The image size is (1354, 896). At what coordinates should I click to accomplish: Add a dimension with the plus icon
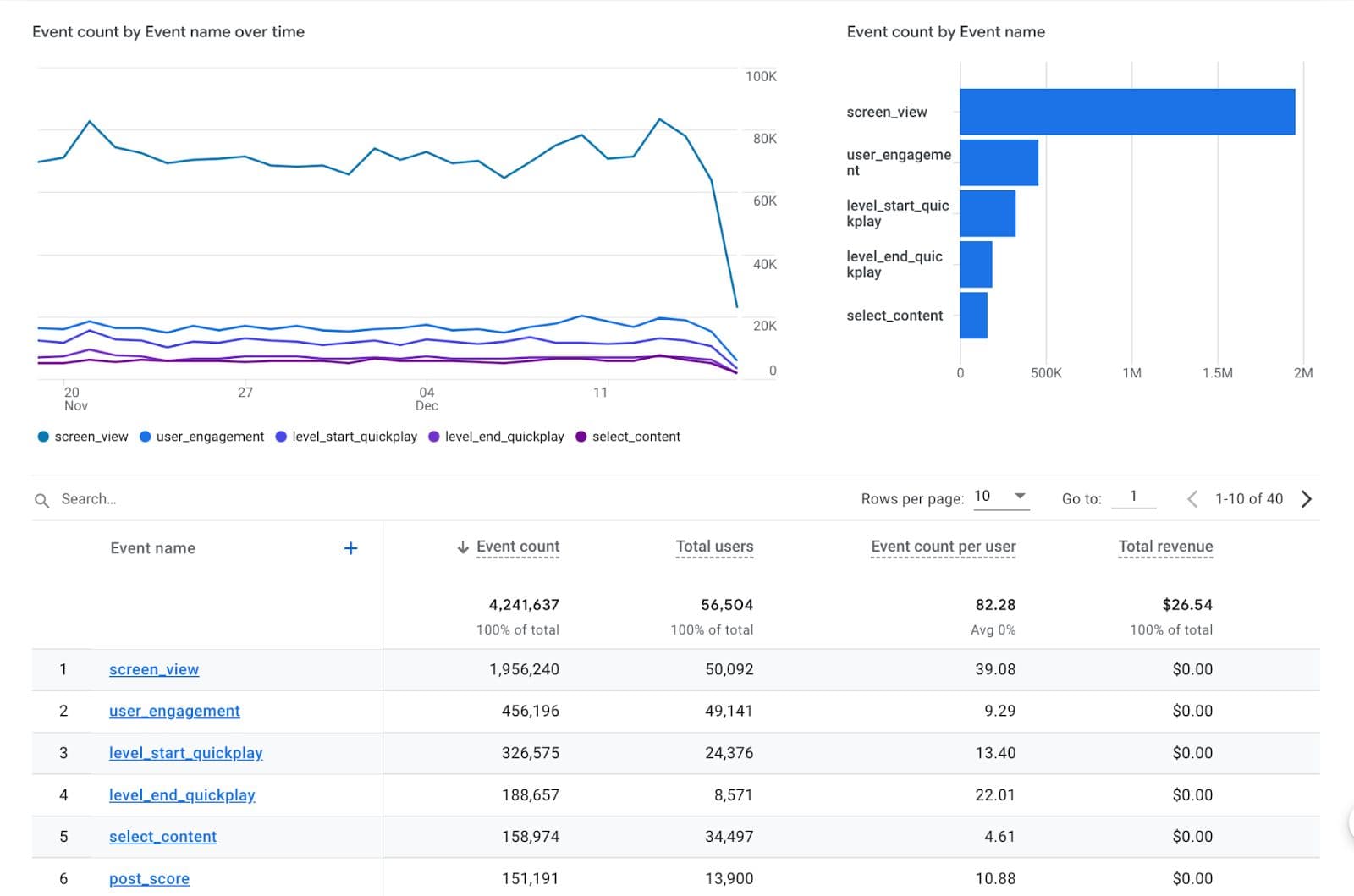click(x=350, y=548)
